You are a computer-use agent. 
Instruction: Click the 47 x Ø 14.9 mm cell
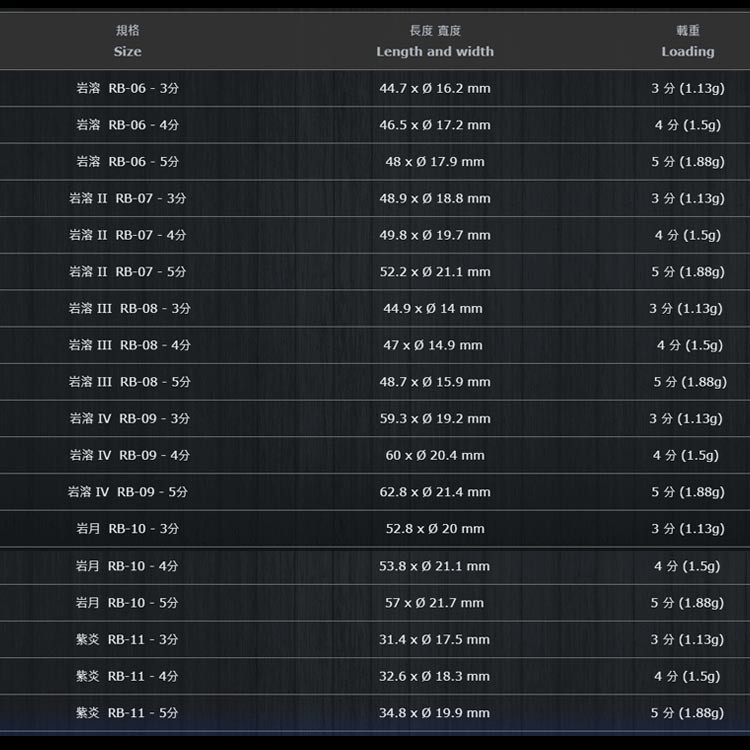tap(435, 345)
